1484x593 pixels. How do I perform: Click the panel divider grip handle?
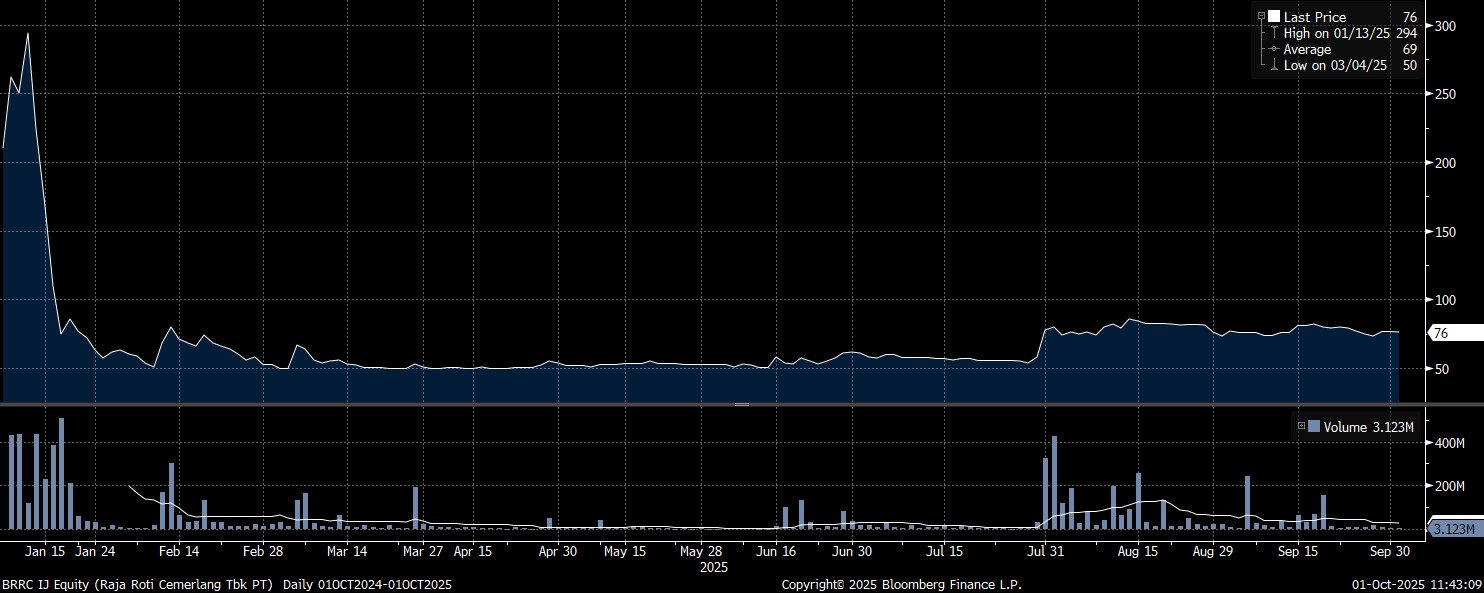(x=742, y=404)
